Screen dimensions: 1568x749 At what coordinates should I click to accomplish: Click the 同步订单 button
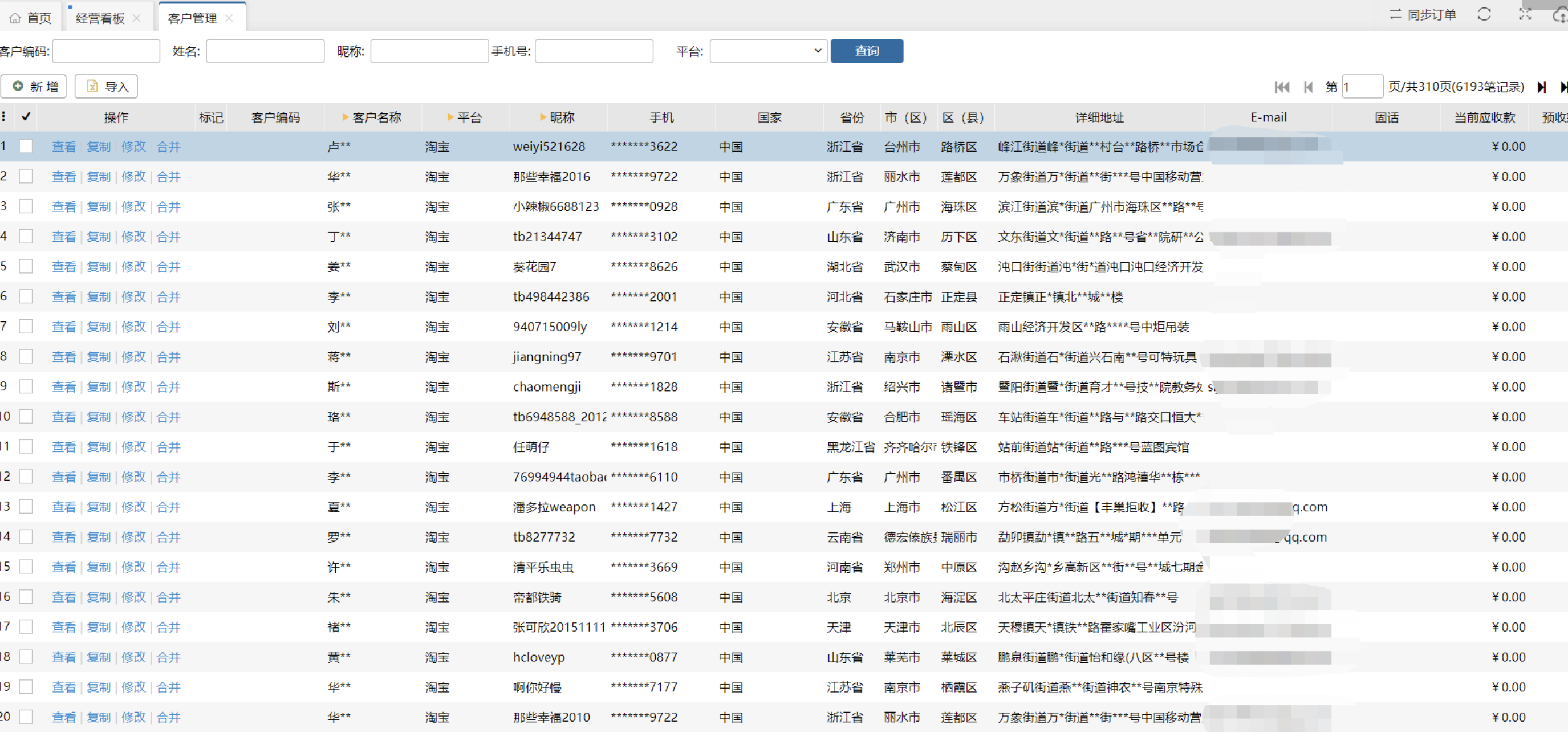[1423, 14]
